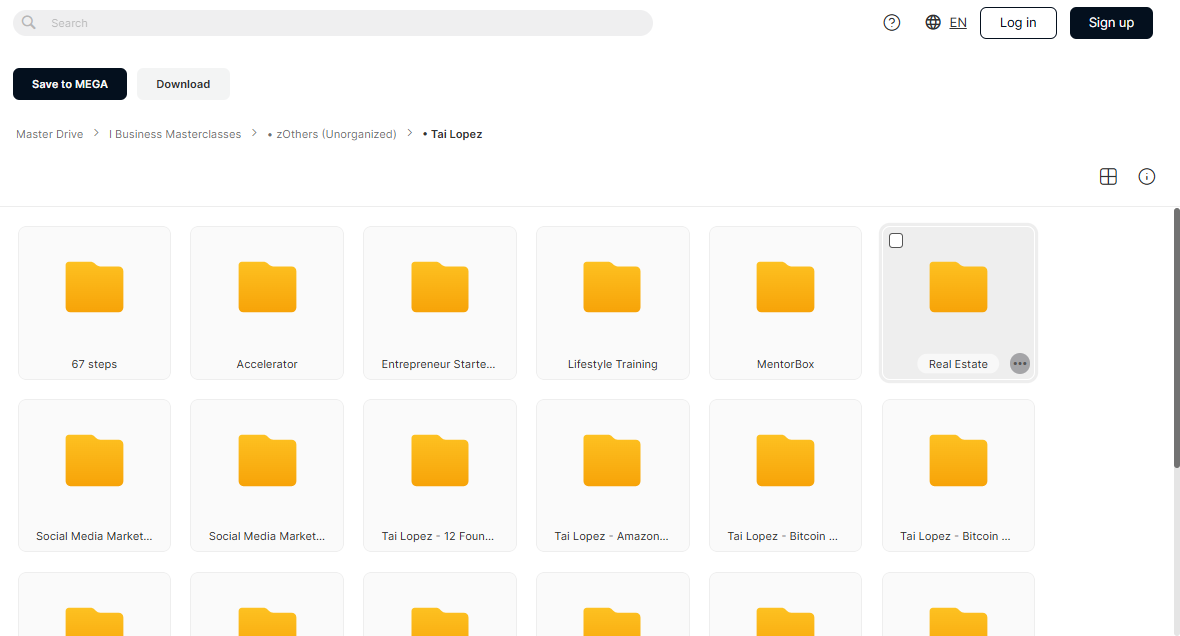Viewport: 1180px width, 636px height.
Task: Click the Sign up button
Action: pos(1112,23)
